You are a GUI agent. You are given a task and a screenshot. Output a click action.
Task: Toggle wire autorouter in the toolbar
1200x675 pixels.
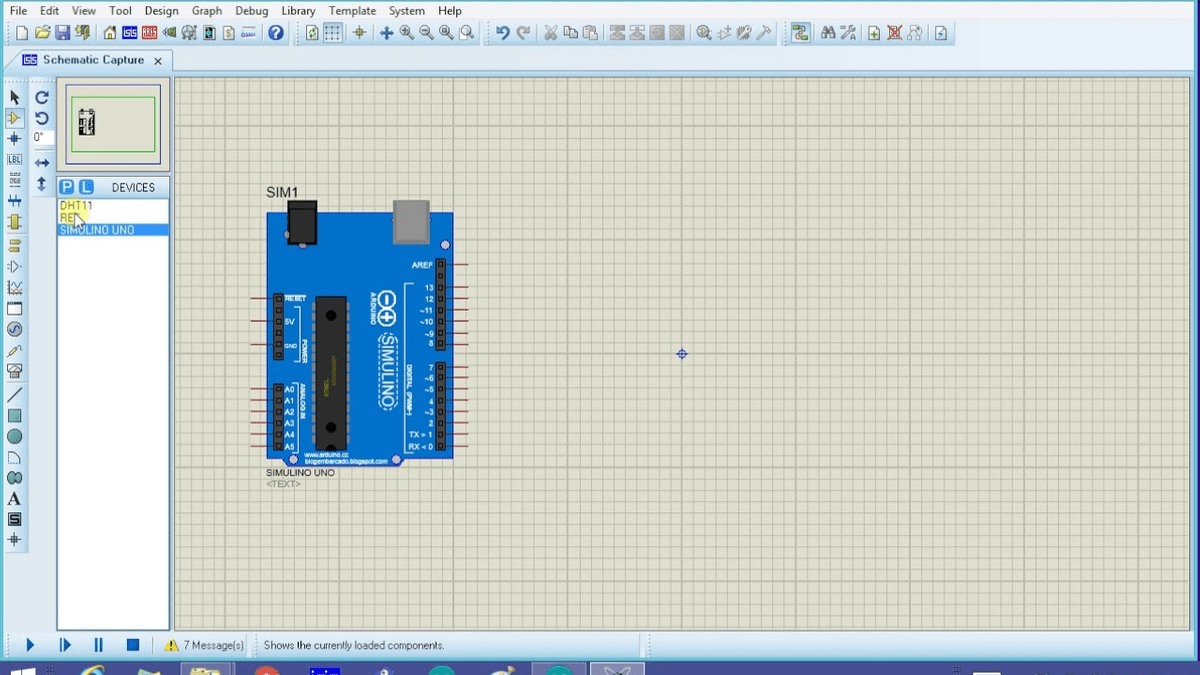[x=800, y=33]
